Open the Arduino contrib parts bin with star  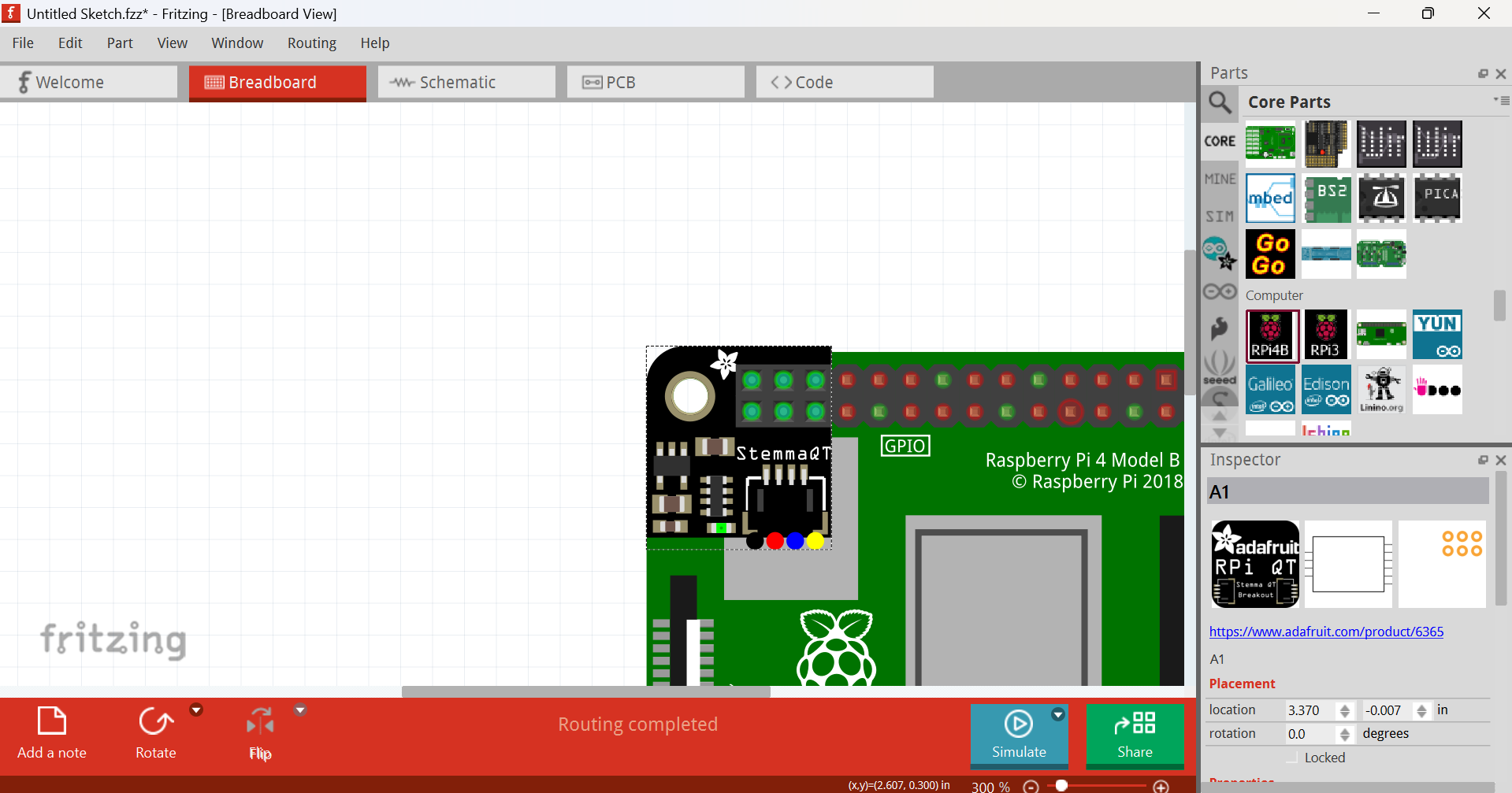[1220, 254]
